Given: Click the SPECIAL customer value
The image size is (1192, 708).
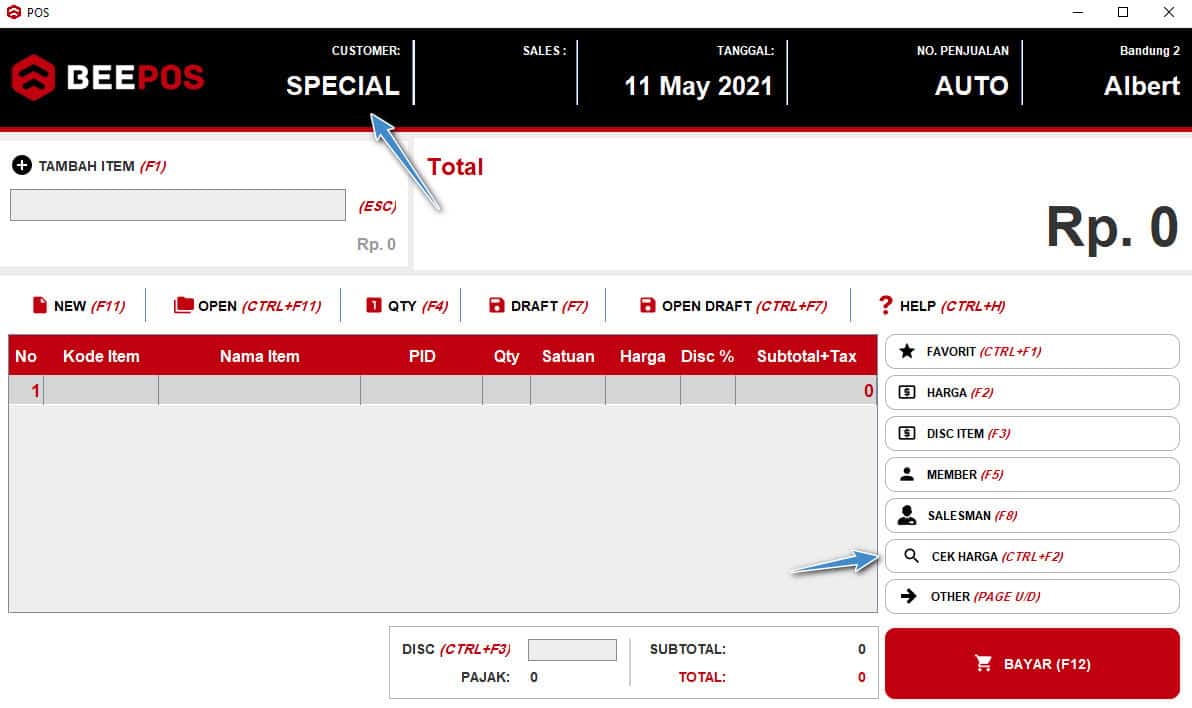Looking at the screenshot, I should [x=343, y=86].
